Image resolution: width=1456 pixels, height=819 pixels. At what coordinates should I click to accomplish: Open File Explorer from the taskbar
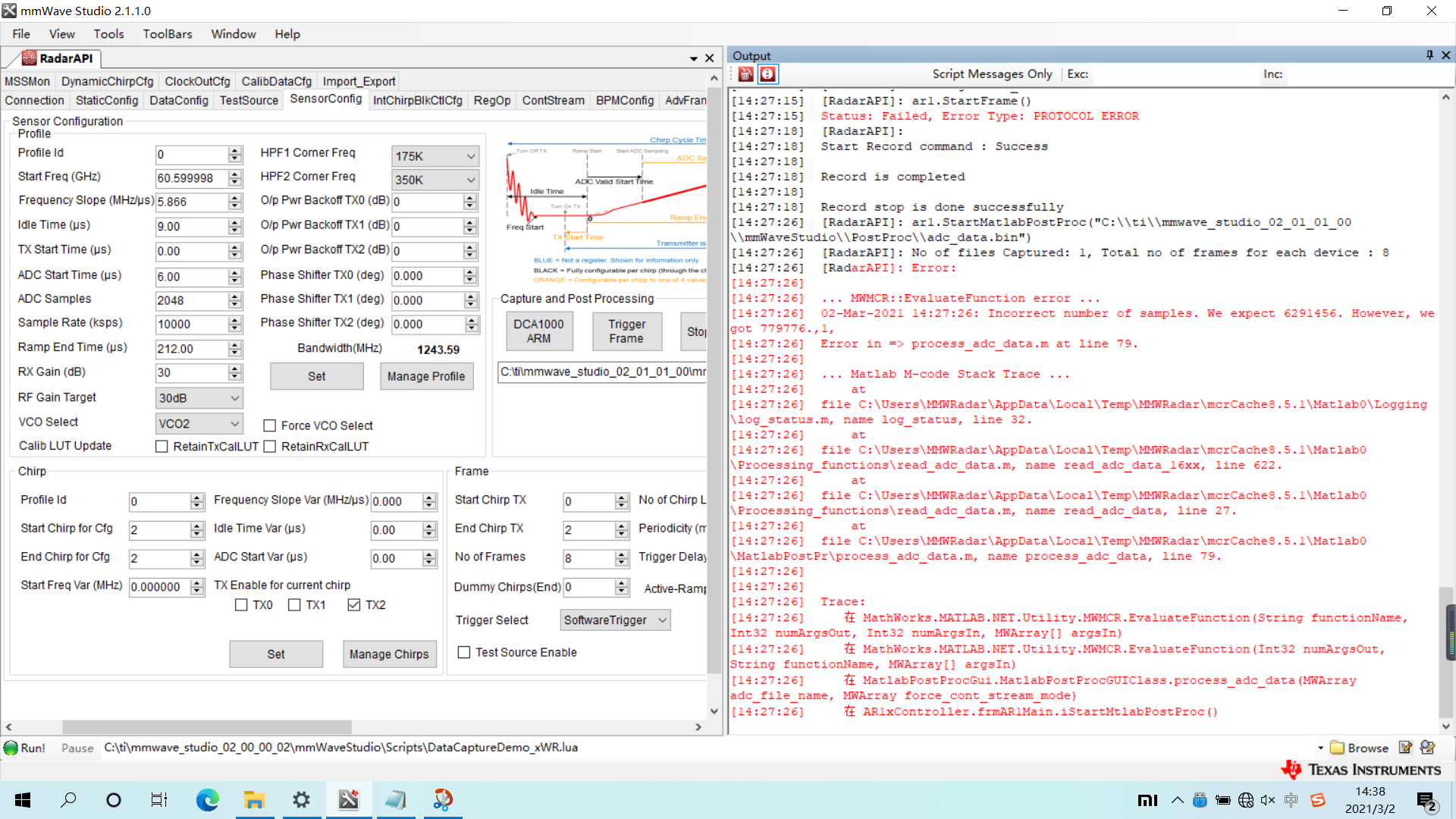[253, 800]
